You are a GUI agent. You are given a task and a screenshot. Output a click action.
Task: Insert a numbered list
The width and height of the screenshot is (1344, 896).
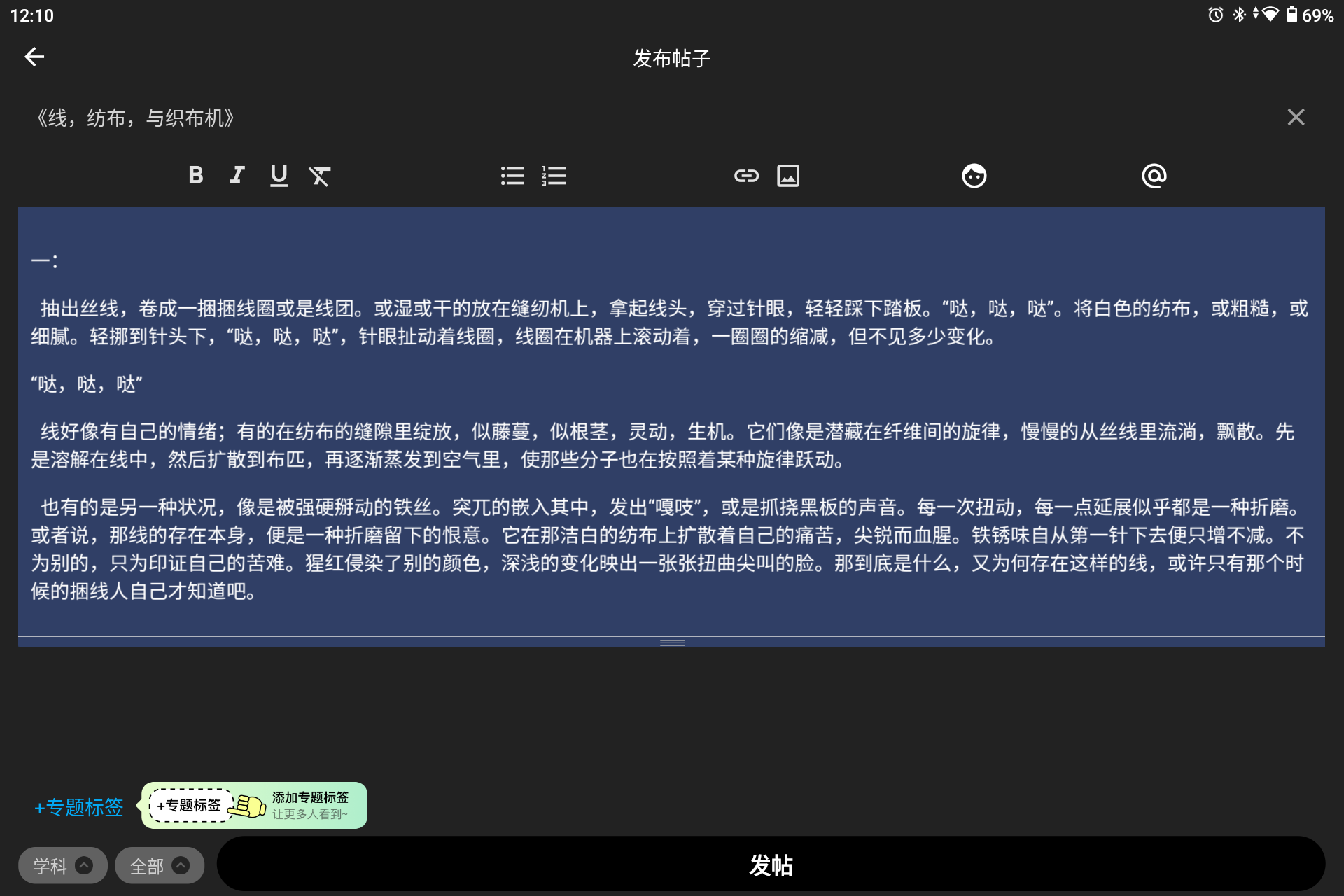[x=554, y=176]
